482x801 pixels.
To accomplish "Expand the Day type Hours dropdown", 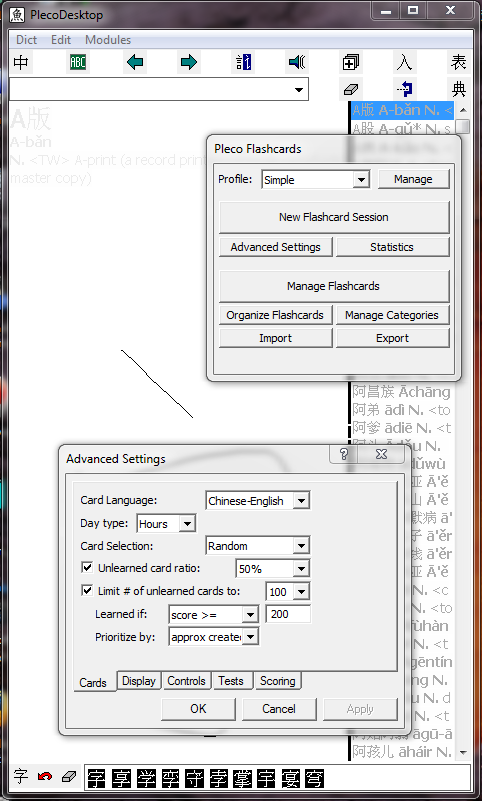I will 187,524.
